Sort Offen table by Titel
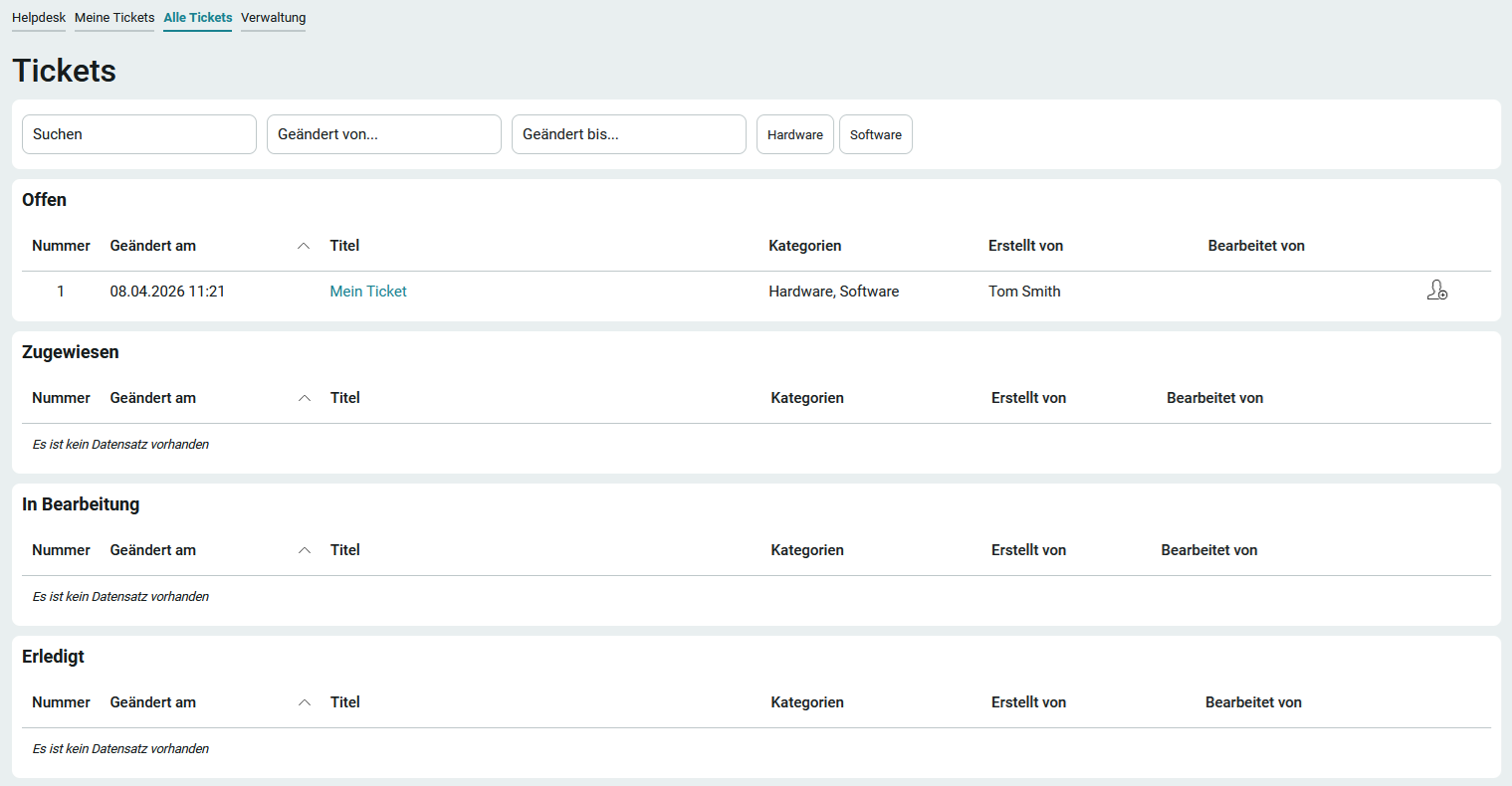Image resolution: width=1512 pixels, height=786 pixels. [x=344, y=246]
